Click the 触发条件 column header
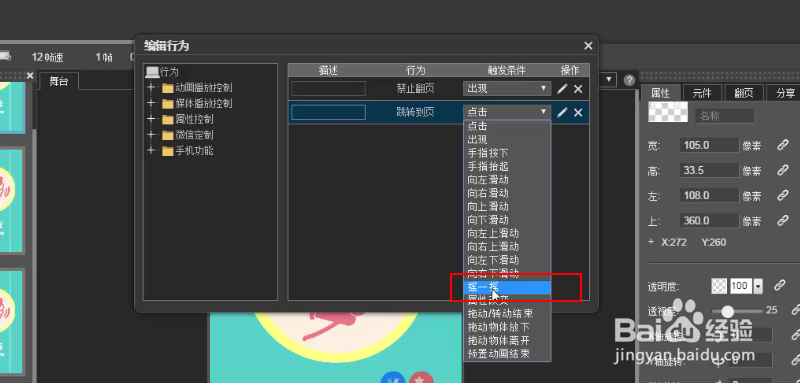Viewport: 800px width, 383px height. tap(507, 70)
